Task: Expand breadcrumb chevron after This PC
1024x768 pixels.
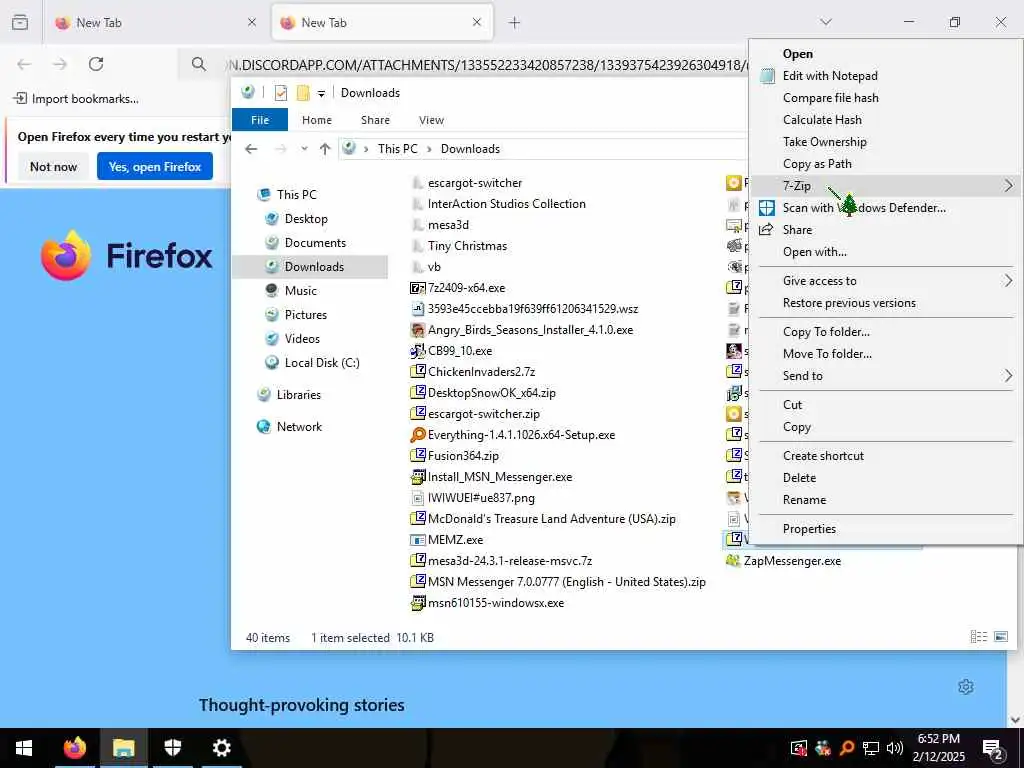Action: tap(429, 149)
